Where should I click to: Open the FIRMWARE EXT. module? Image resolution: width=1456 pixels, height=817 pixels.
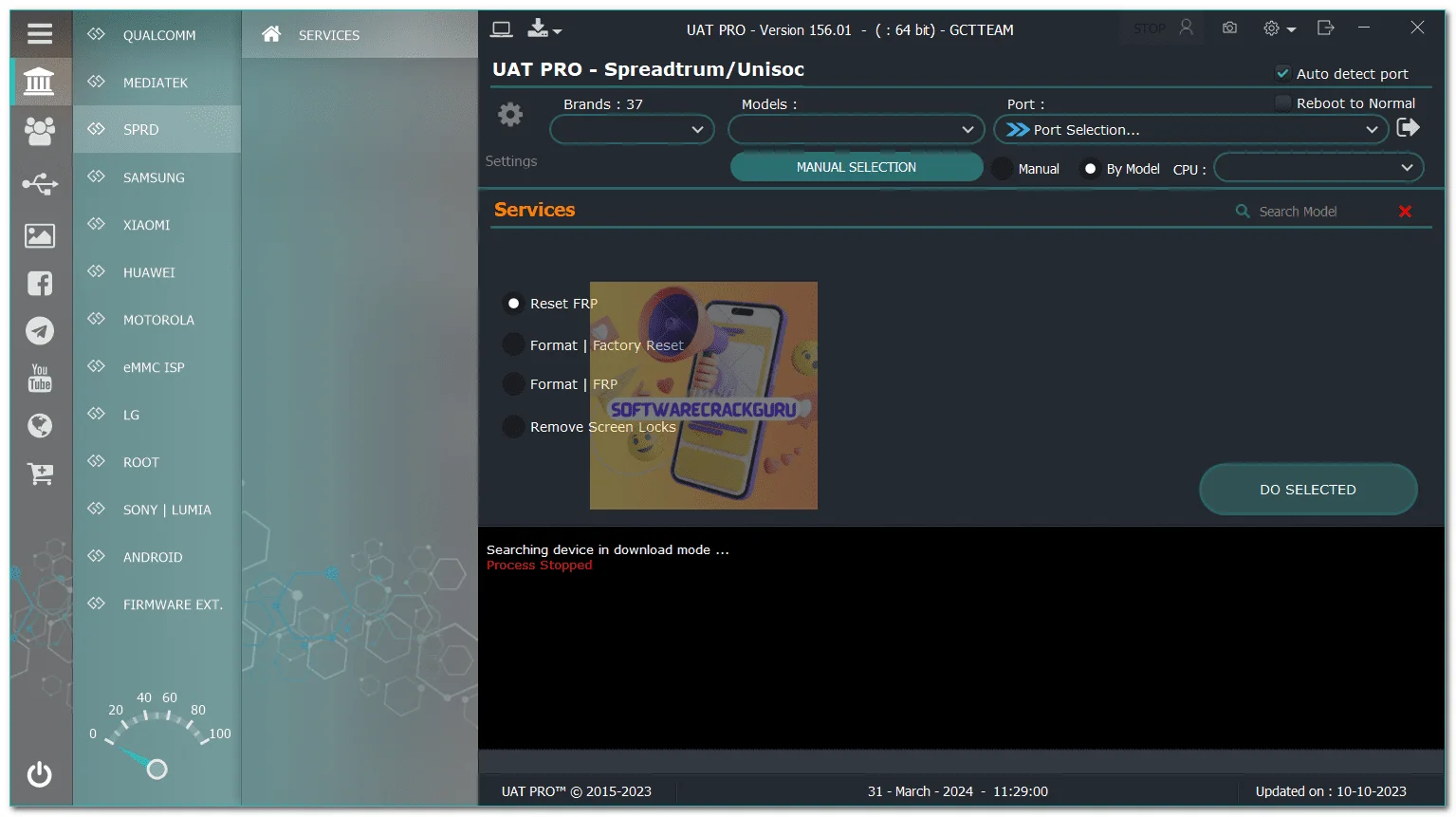pos(157,604)
